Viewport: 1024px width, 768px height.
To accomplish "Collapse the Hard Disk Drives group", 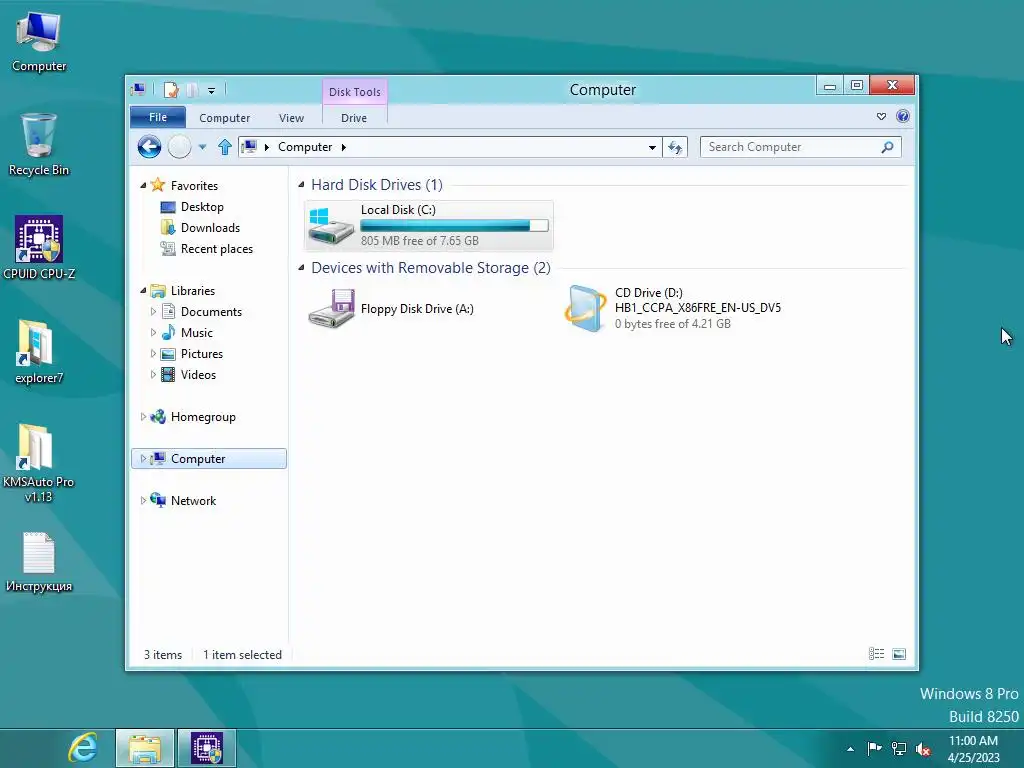I will (x=301, y=185).
